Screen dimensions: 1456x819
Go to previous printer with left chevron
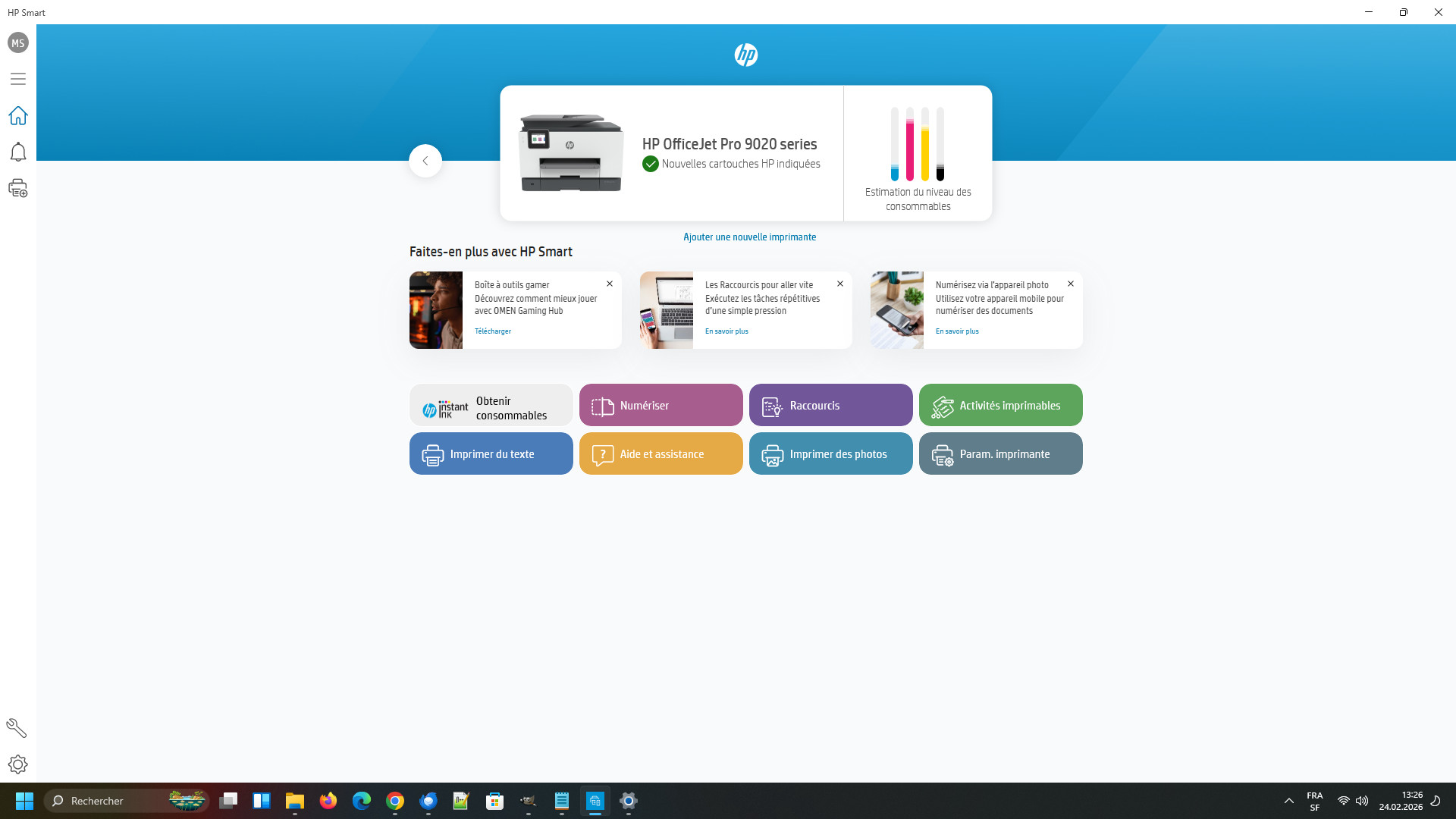pyautogui.click(x=425, y=161)
